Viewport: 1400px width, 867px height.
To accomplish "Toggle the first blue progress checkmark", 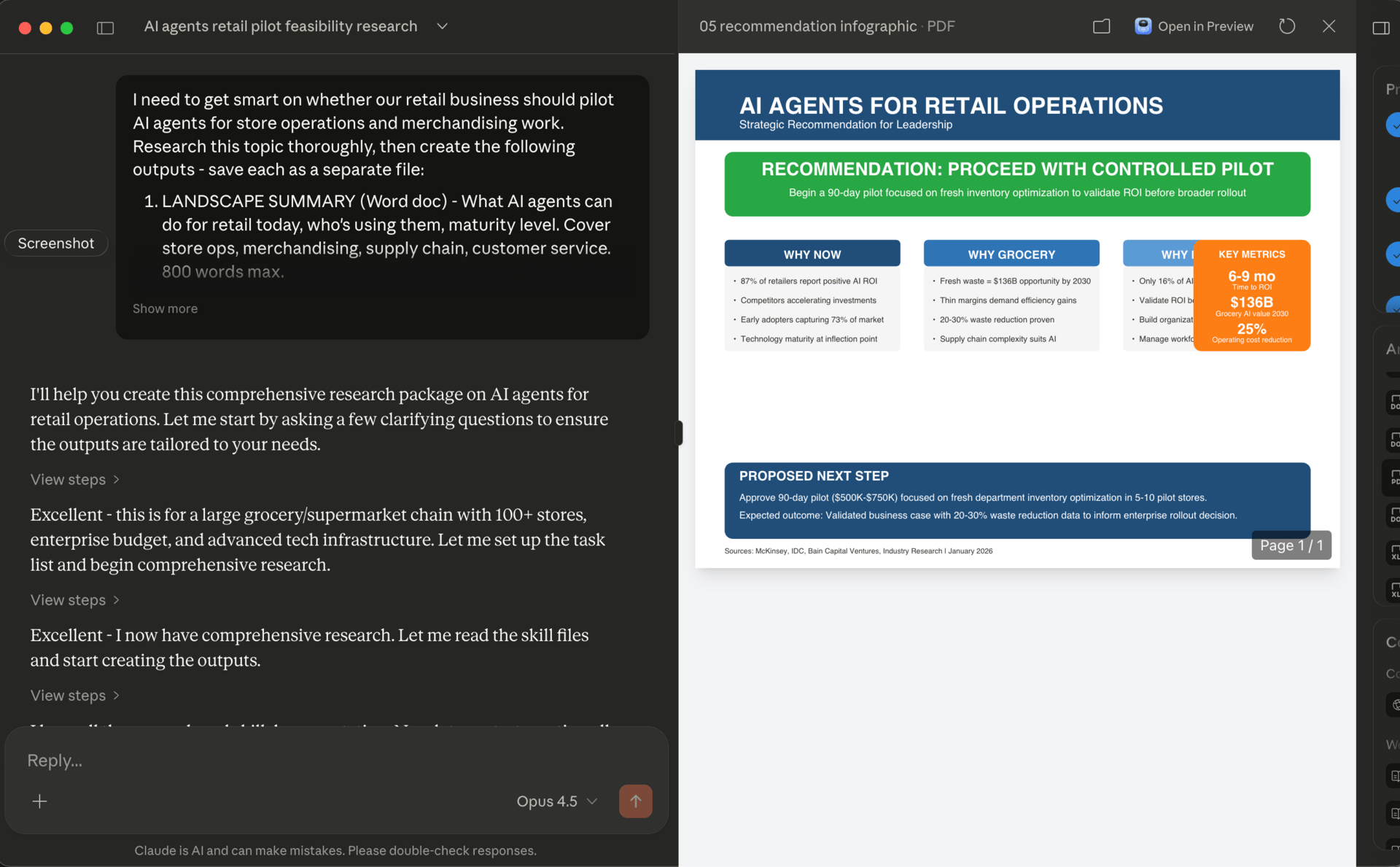I will click(1393, 125).
